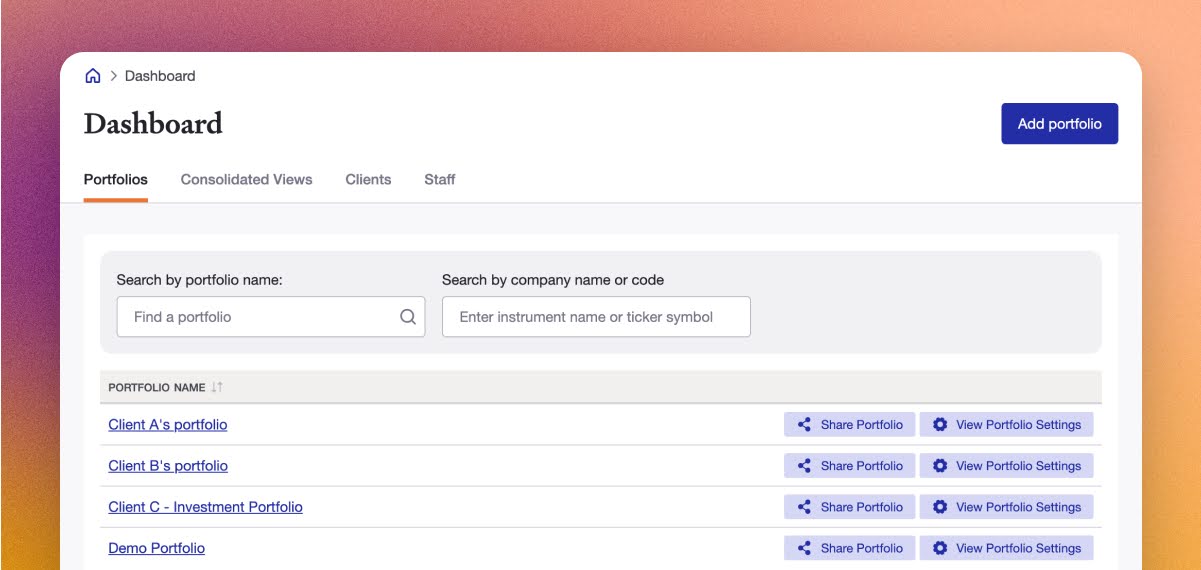View Portfolio Settings for Demo Portfolio
Screen dimensions: 1201x570
[x=1007, y=548]
